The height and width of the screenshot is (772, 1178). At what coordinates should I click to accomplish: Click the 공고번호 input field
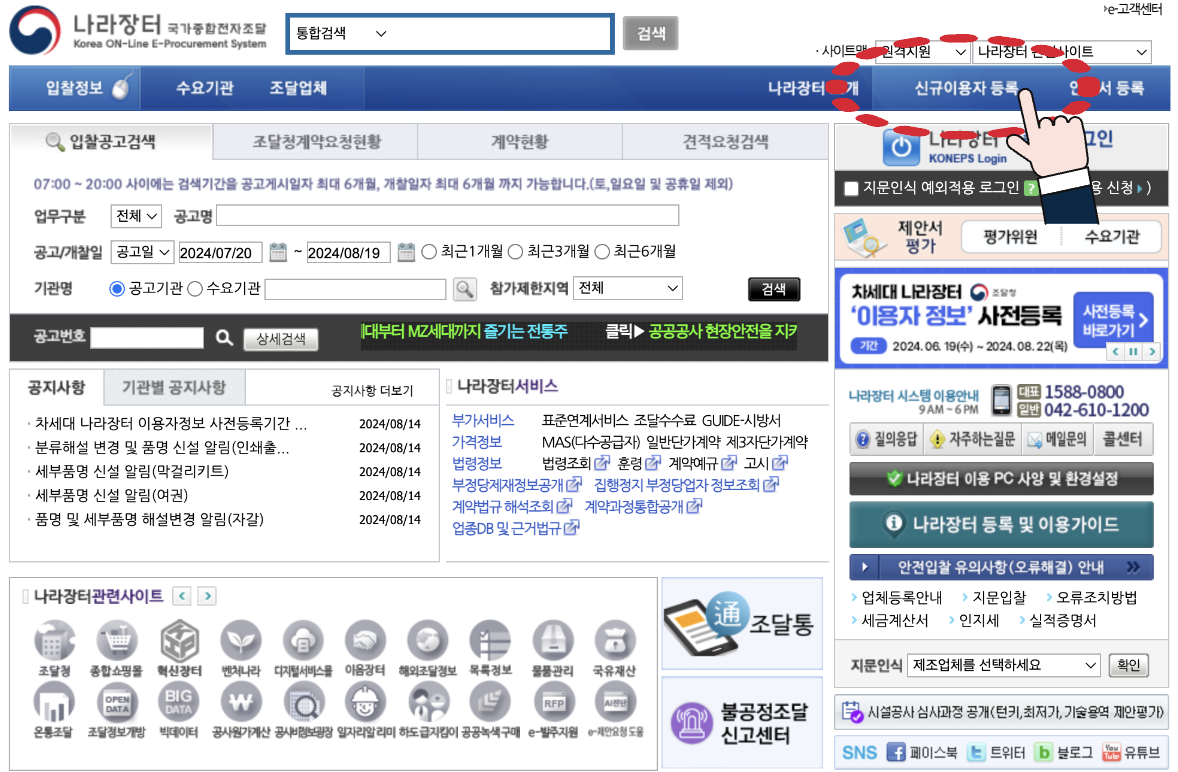(147, 338)
